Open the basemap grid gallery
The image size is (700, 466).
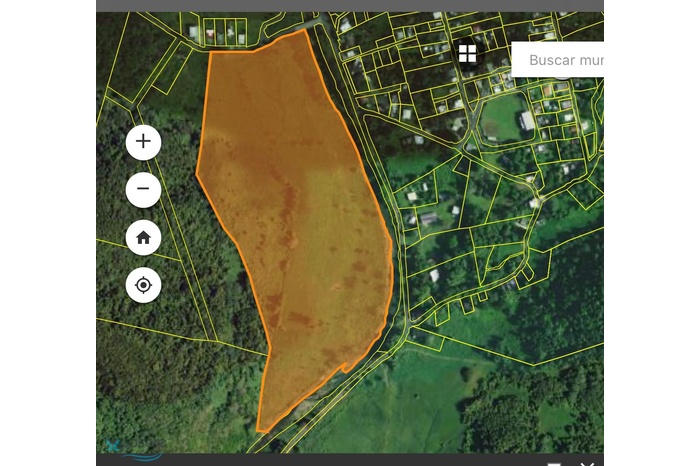coord(467,54)
